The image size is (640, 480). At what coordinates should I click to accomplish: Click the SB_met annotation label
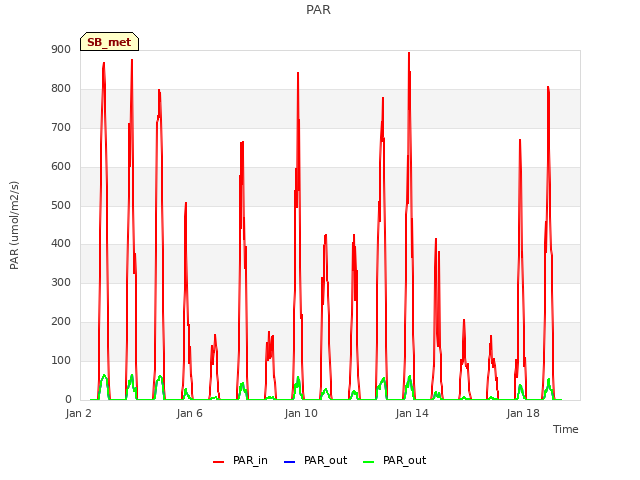coord(109,42)
